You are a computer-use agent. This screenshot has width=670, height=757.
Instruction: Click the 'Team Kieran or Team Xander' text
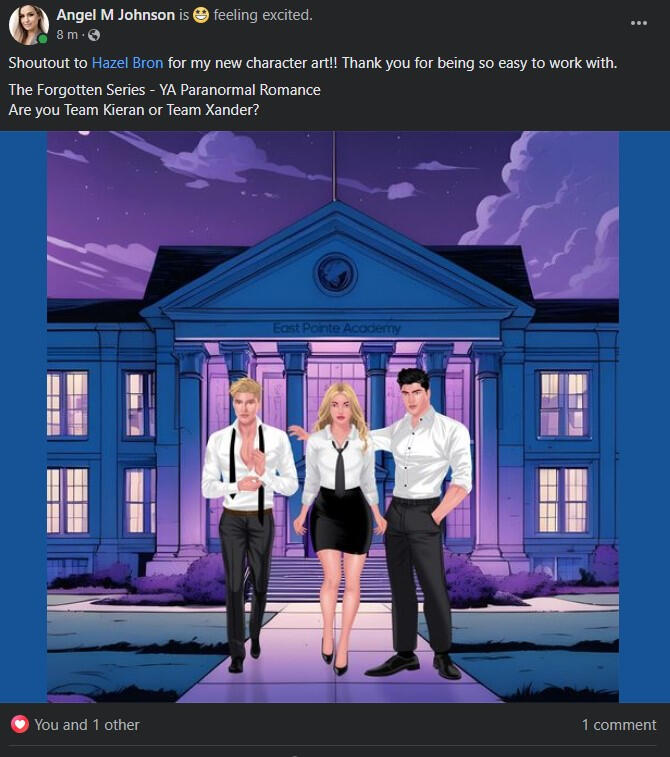[x=162, y=110]
